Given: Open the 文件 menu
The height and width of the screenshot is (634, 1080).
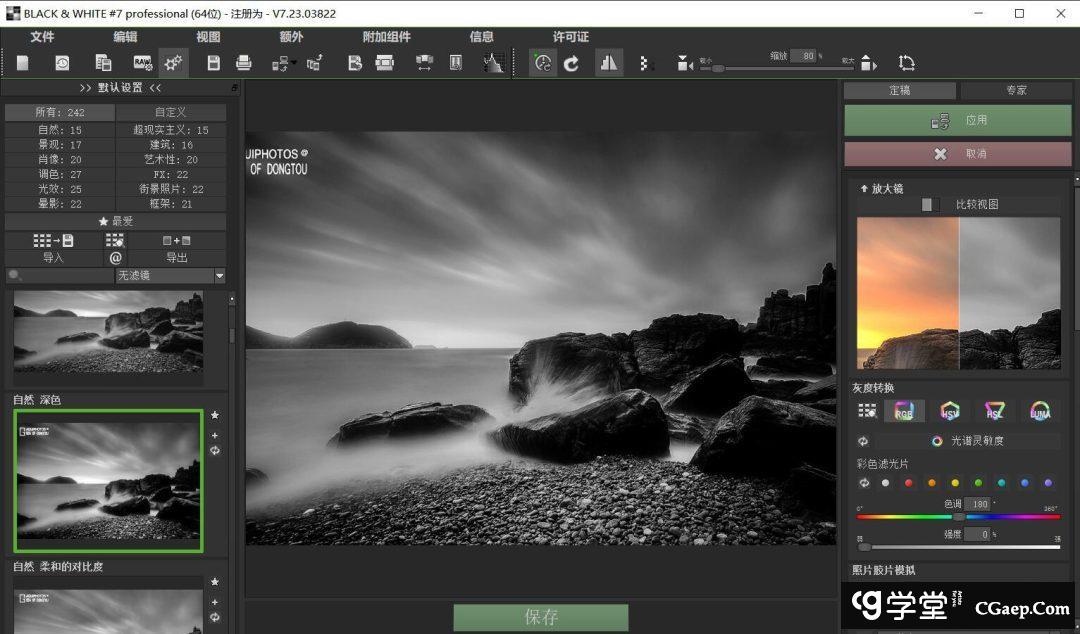Looking at the screenshot, I should click(x=42, y=37).
